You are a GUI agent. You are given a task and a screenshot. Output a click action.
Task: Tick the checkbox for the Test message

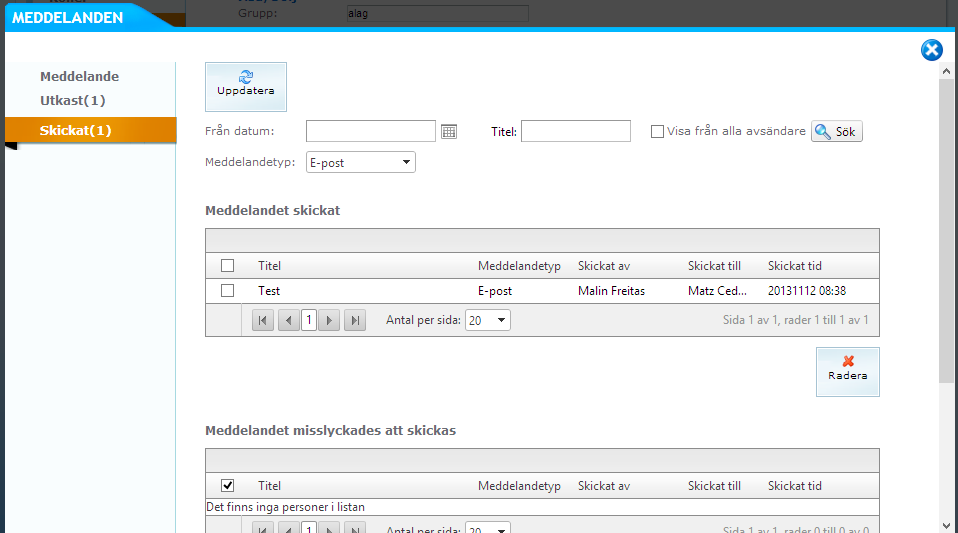point(227,290)
